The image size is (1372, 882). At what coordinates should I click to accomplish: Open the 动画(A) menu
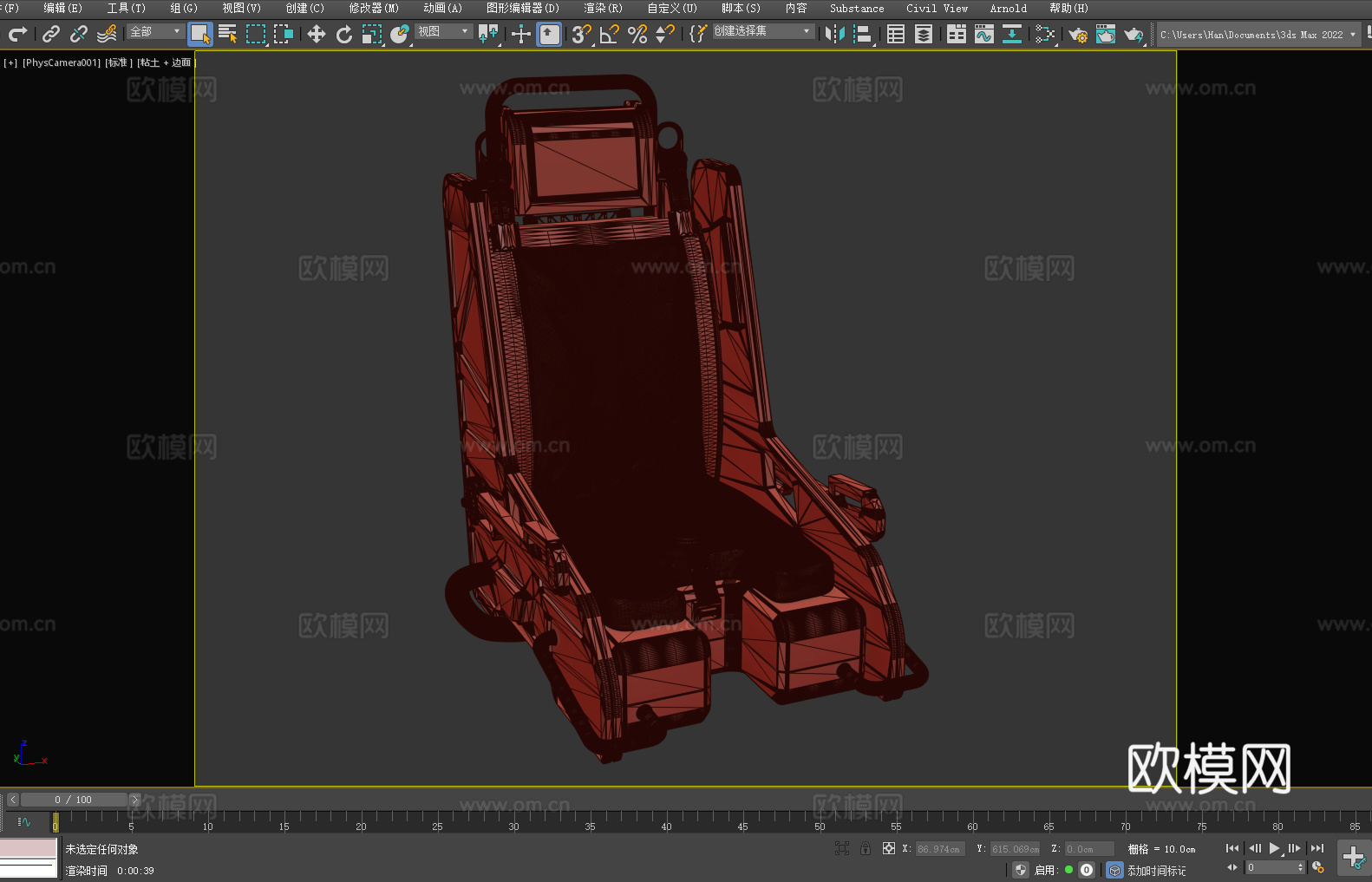(x=443, y=8)
